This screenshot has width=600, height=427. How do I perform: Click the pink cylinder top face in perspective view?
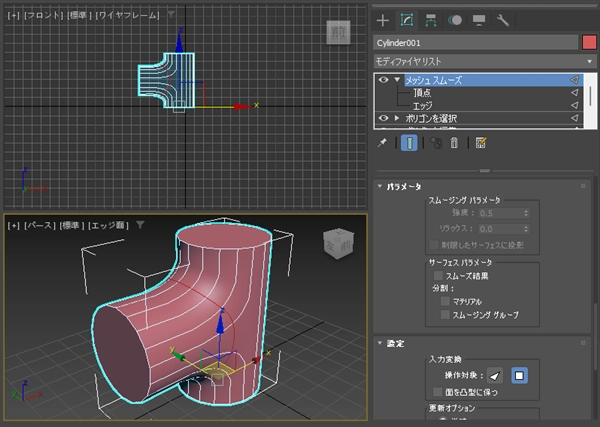224,236
